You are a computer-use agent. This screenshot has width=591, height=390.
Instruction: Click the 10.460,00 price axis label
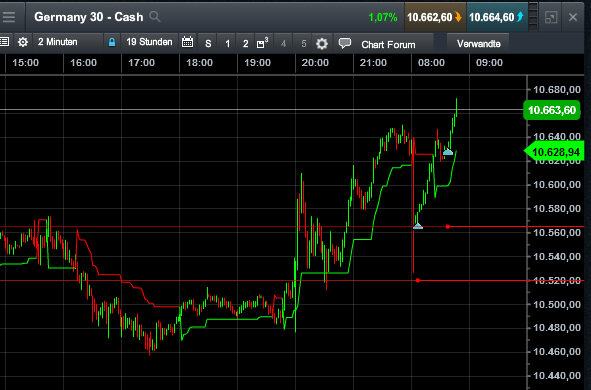557,352
